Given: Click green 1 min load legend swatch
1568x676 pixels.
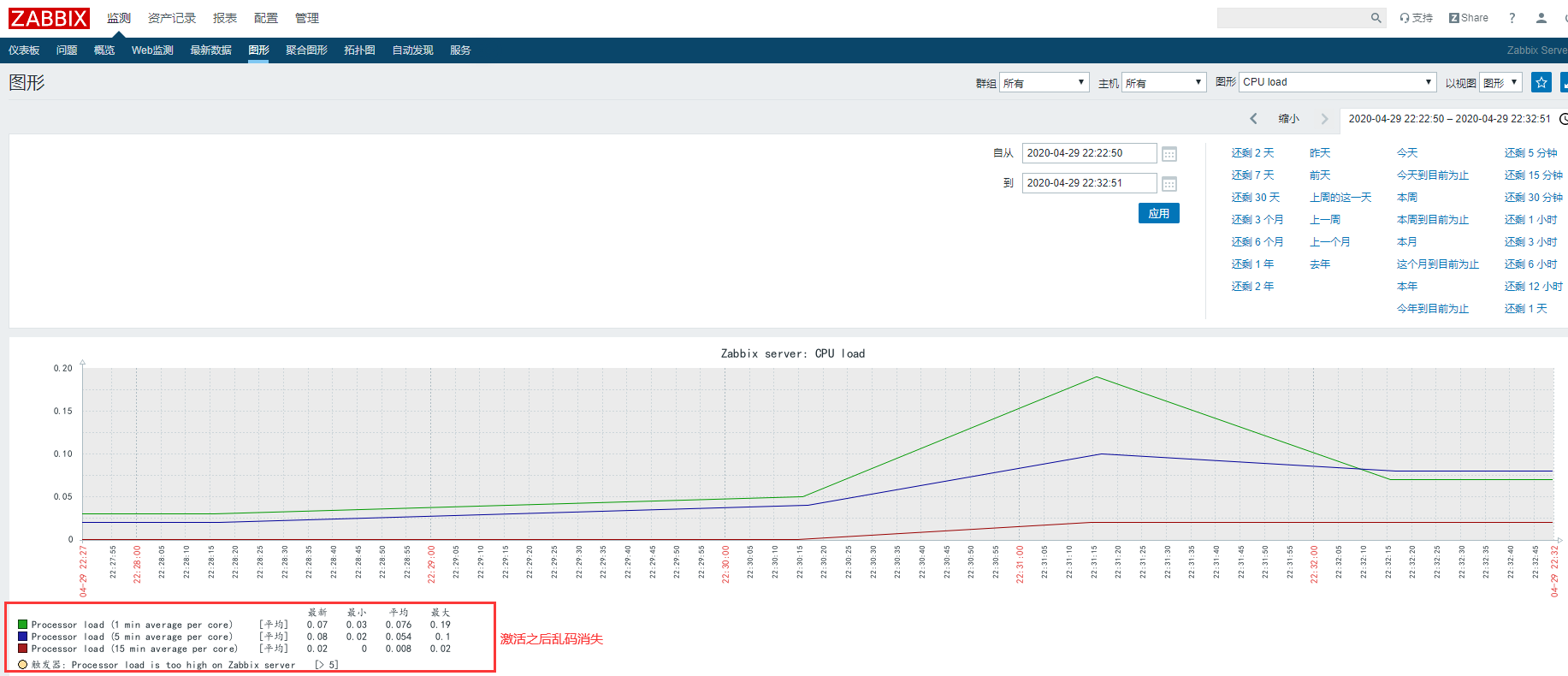Looking at the screenshot, I should (x=23, y=625).
